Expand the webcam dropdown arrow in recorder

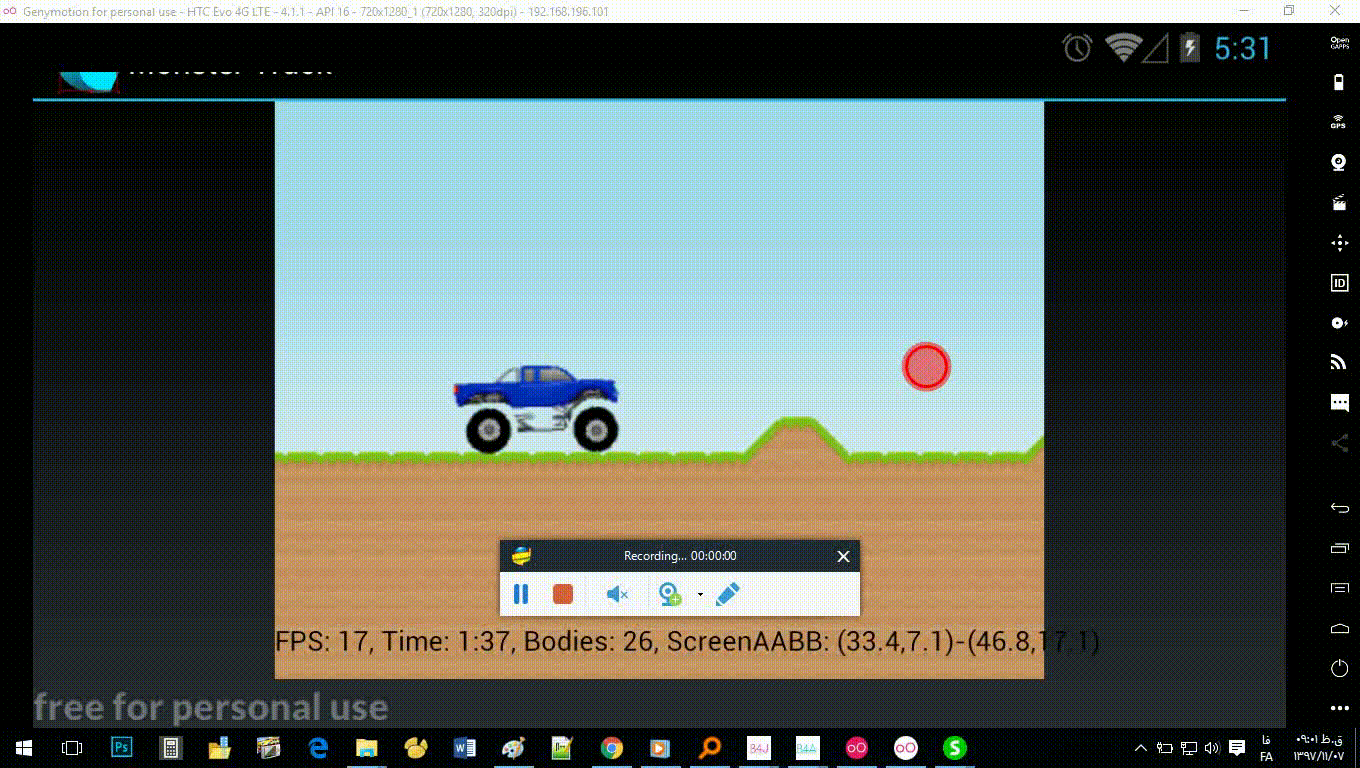tap(700, 595)
